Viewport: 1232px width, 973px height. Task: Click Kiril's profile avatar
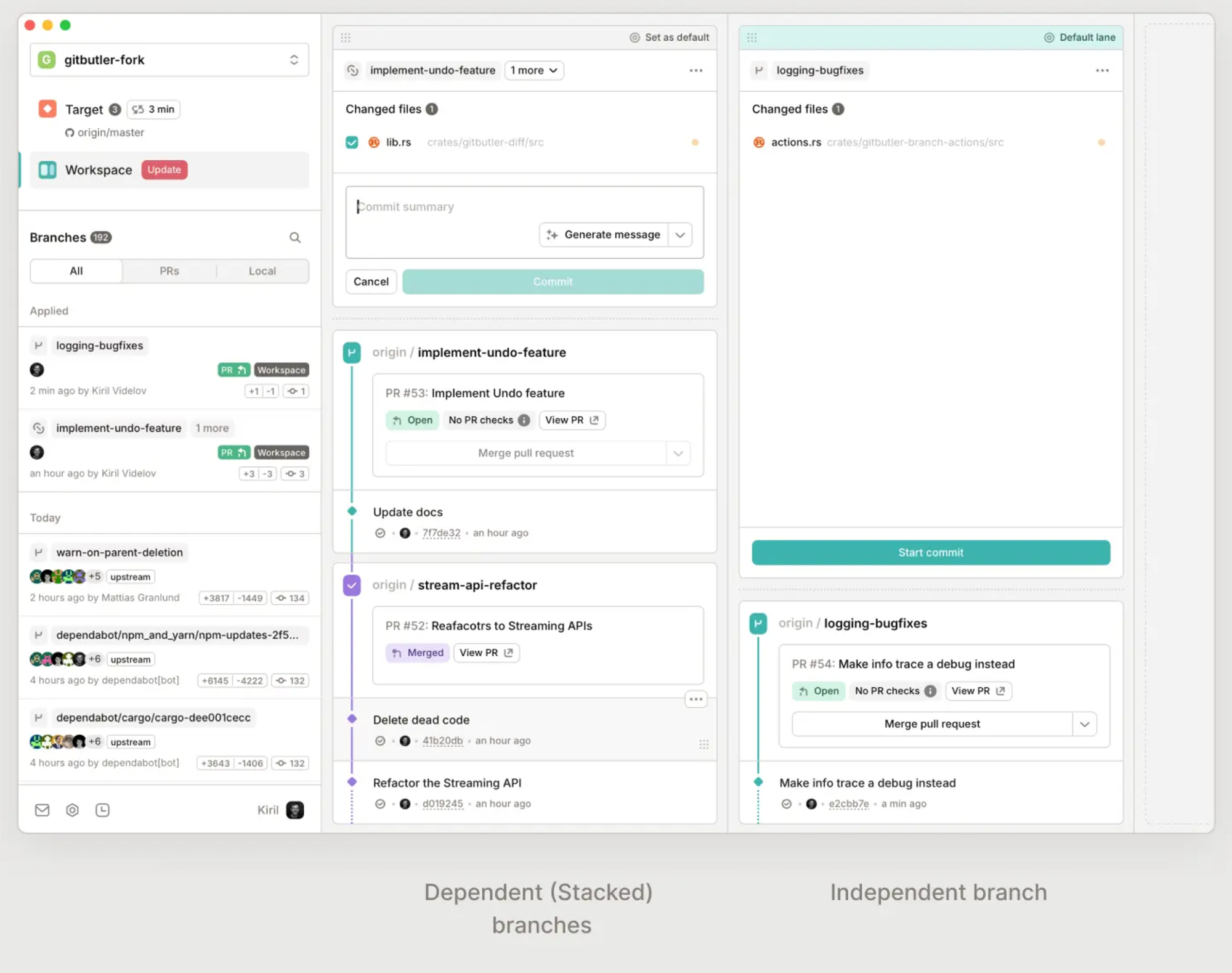pyautogui.click(x=295, y=810)
